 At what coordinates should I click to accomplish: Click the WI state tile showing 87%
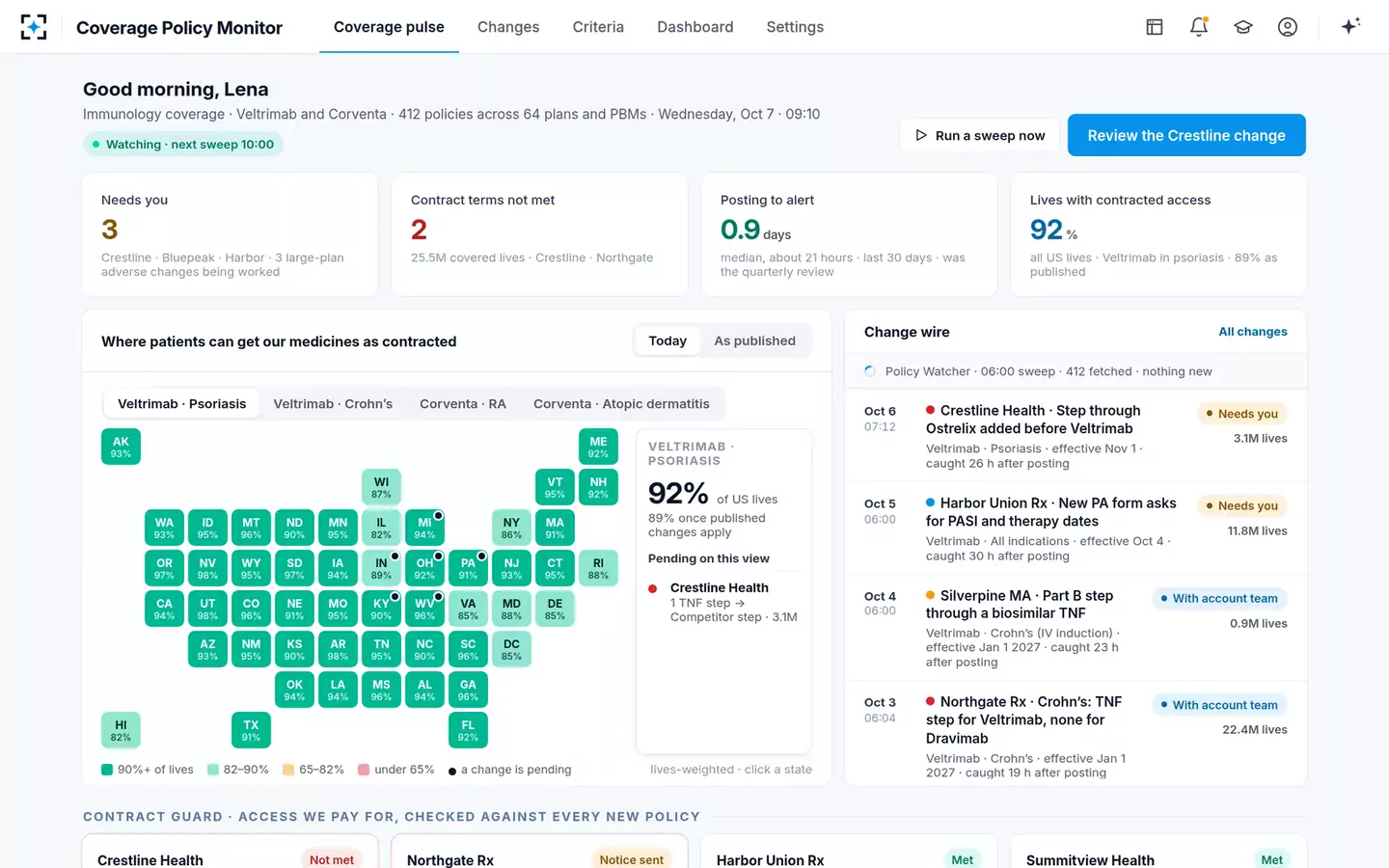click(x=381, y=487)
